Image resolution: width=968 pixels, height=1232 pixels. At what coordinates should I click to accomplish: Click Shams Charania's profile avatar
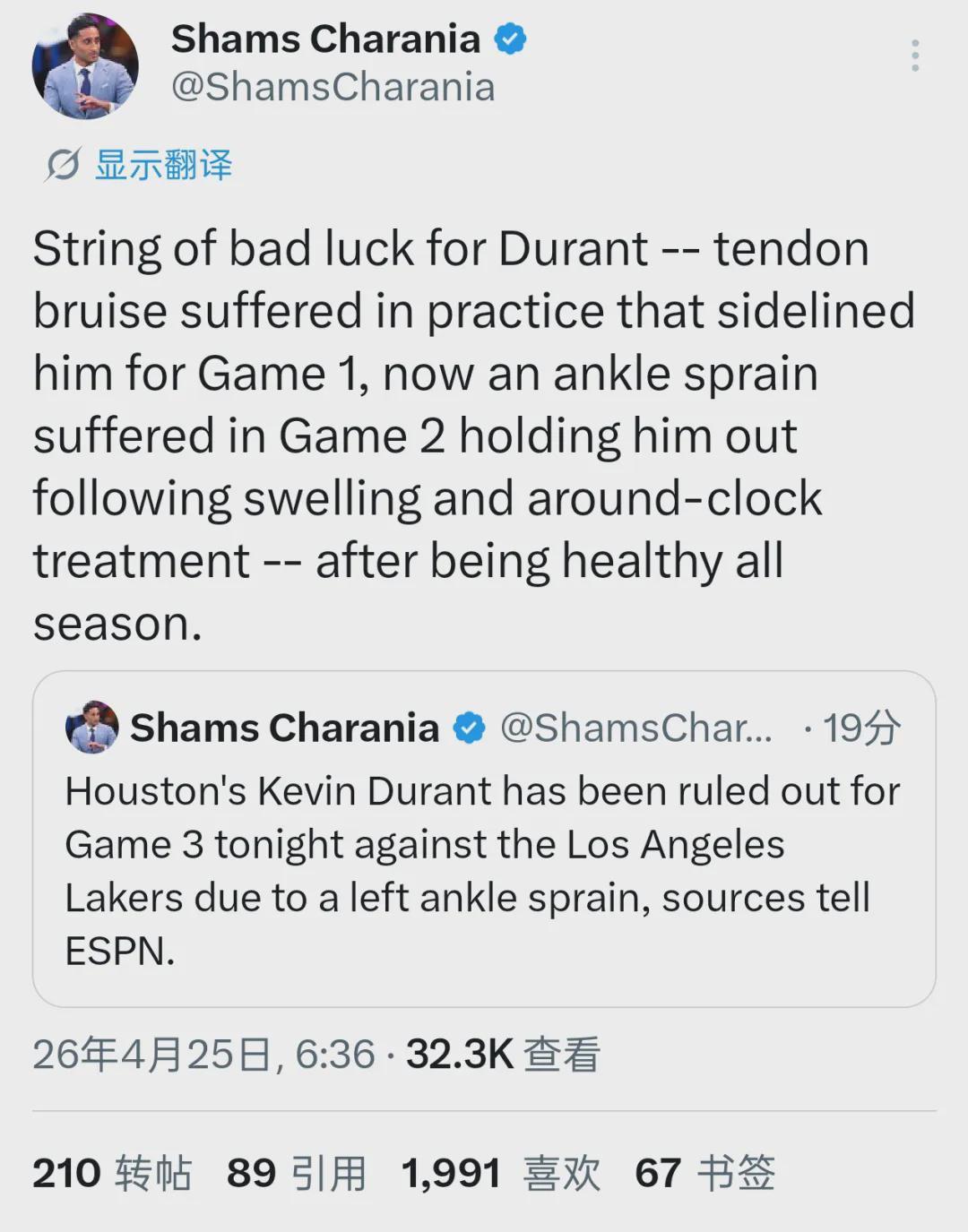coord(85,65)
